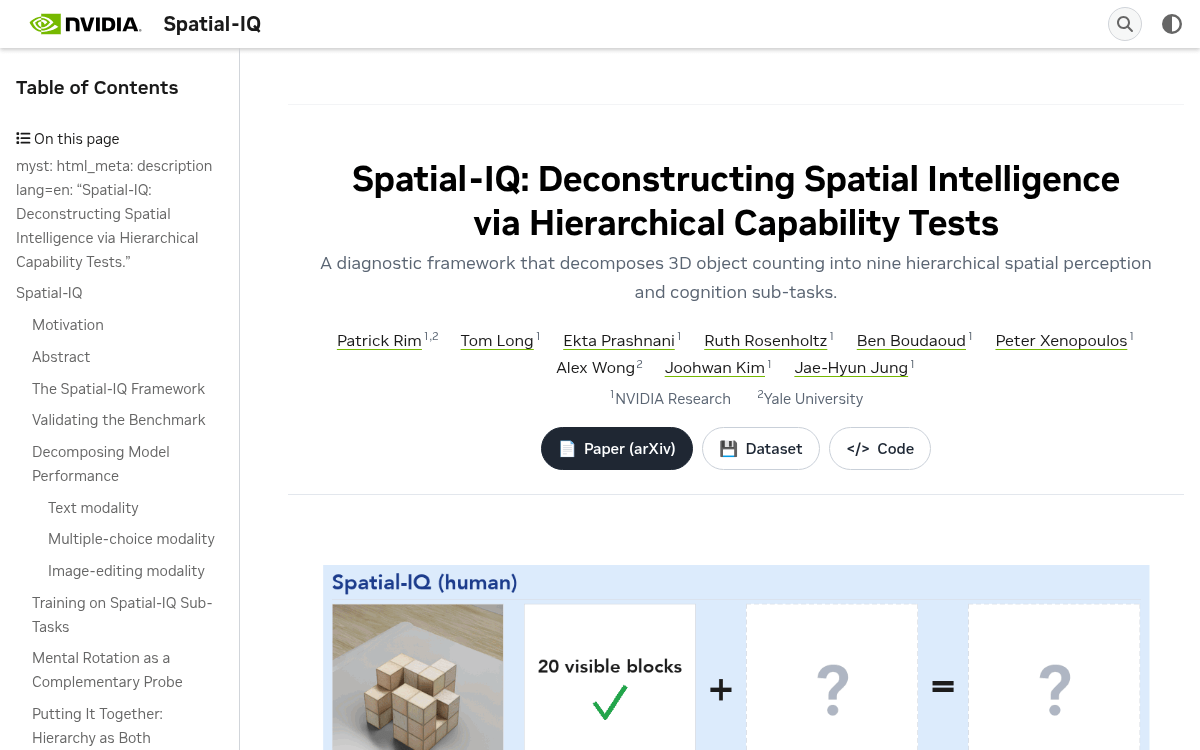Open Image-editing modality subsection
Viewport: 1200px width, 750px height.
click(126, 571)
